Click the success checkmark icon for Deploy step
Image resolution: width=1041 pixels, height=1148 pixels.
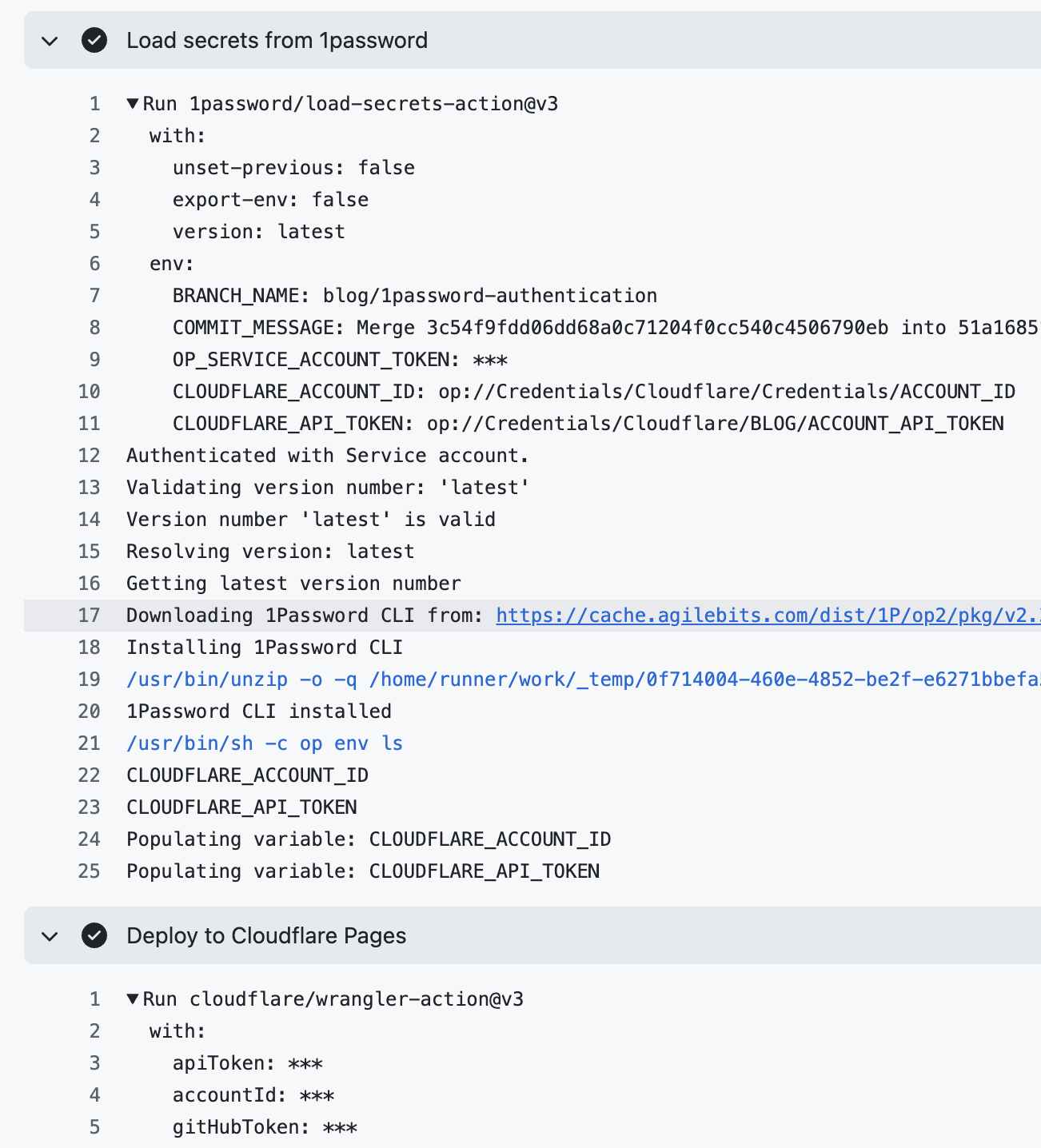pos(94,936)
